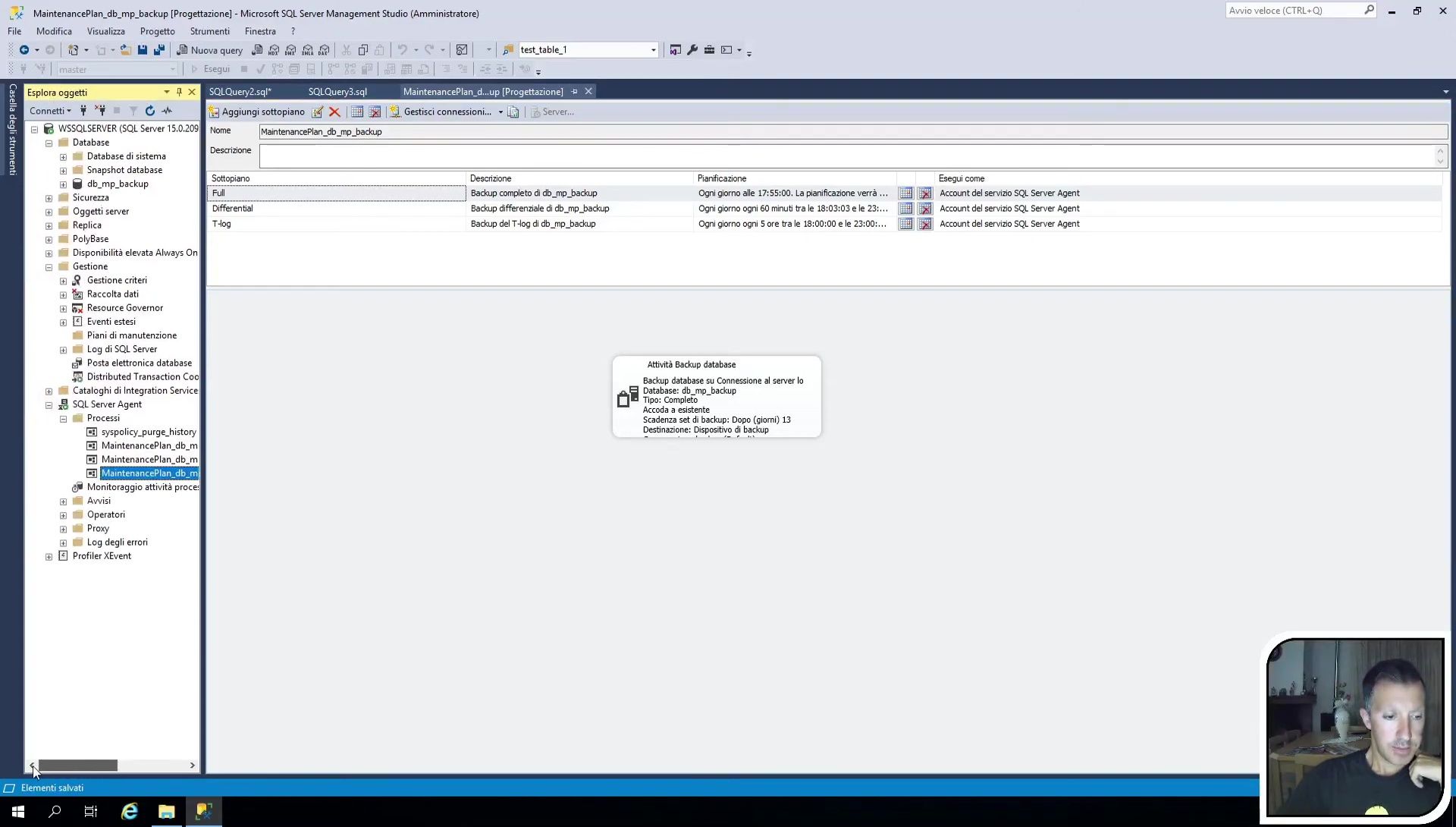Image resolution: width=1456 pixels, height=827 pixels.
Task: Expand the Operatori folder
Action: [x=64, y=515]
